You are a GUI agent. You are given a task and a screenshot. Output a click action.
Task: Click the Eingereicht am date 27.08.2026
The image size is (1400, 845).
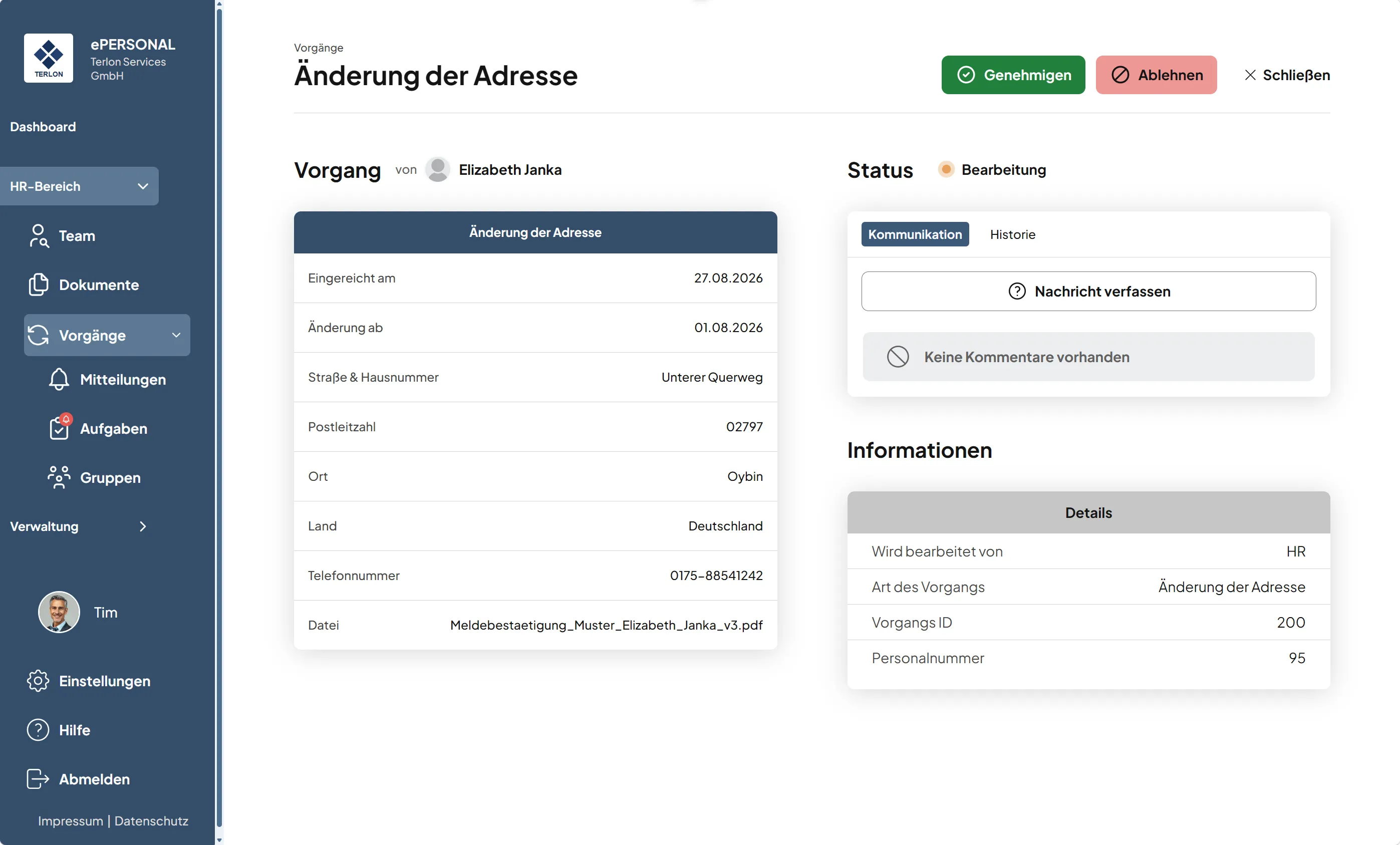tap(728, 278)
